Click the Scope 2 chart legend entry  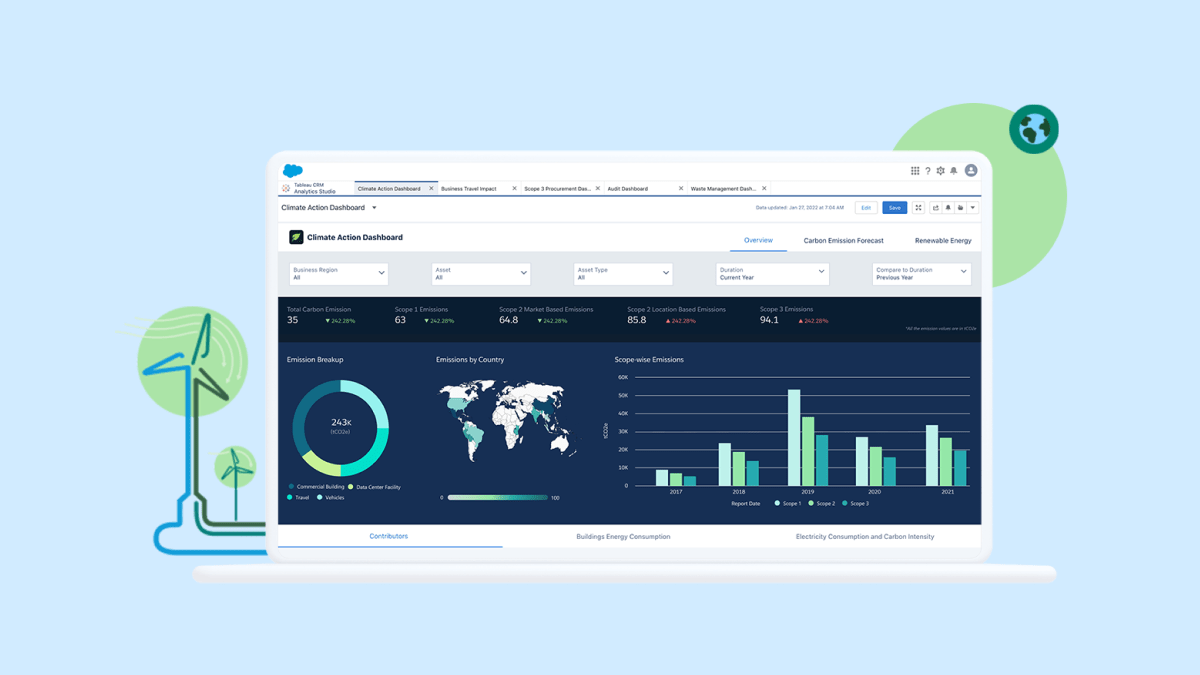click(x=822, y=504)
